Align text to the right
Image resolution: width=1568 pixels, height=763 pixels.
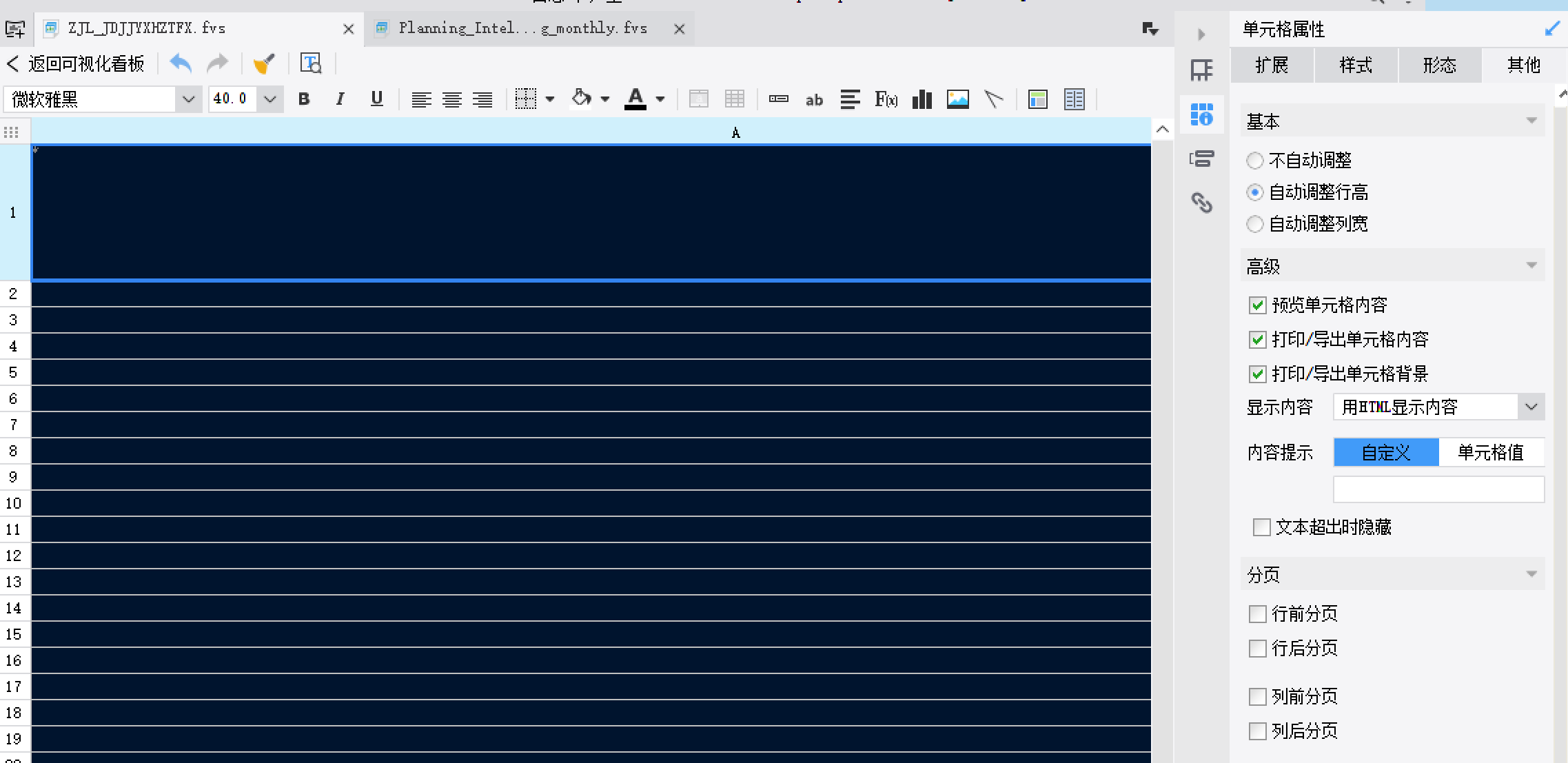pos(482,100)
